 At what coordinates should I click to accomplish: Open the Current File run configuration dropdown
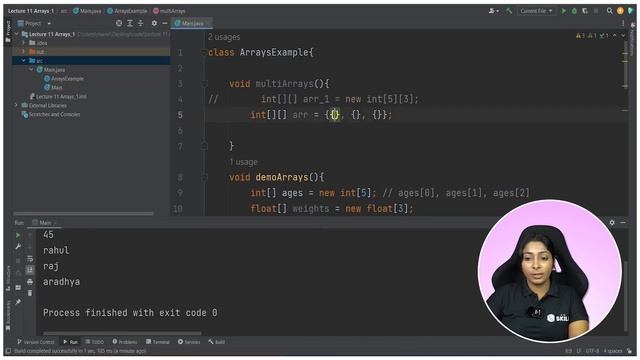click(536, 11)
